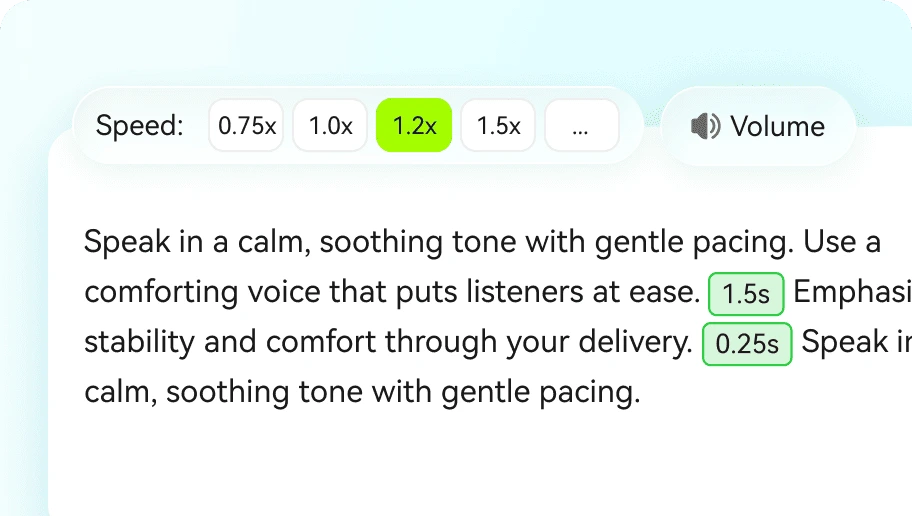
Task: Set playback speed to 1.0x
Action: [x=331, y=126]
